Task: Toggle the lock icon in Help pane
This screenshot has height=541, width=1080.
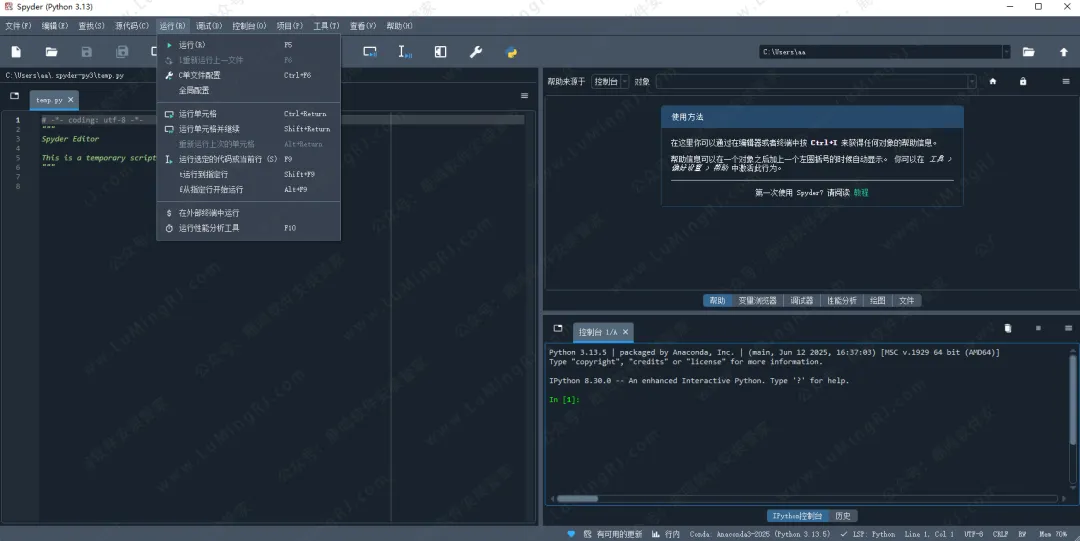Action: (1023, 82)
